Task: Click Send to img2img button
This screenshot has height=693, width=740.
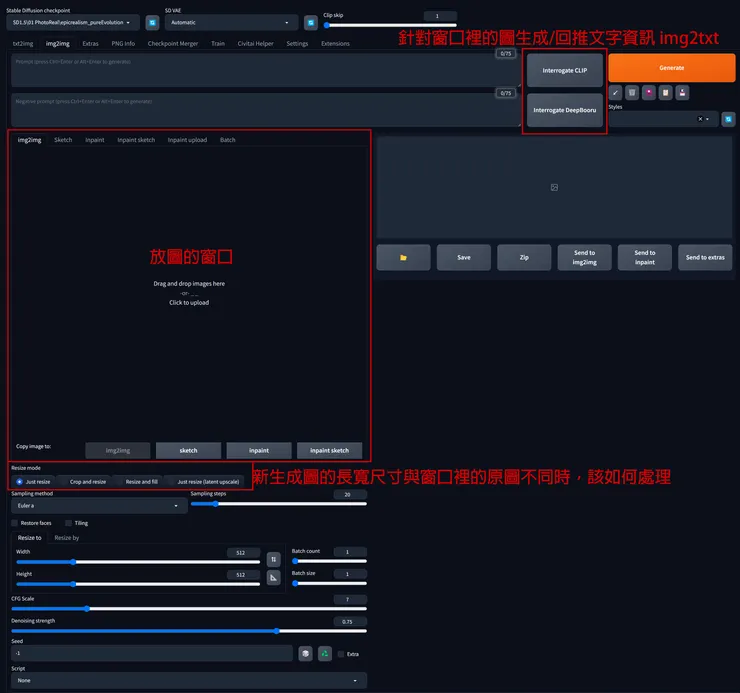Action: 584,257
